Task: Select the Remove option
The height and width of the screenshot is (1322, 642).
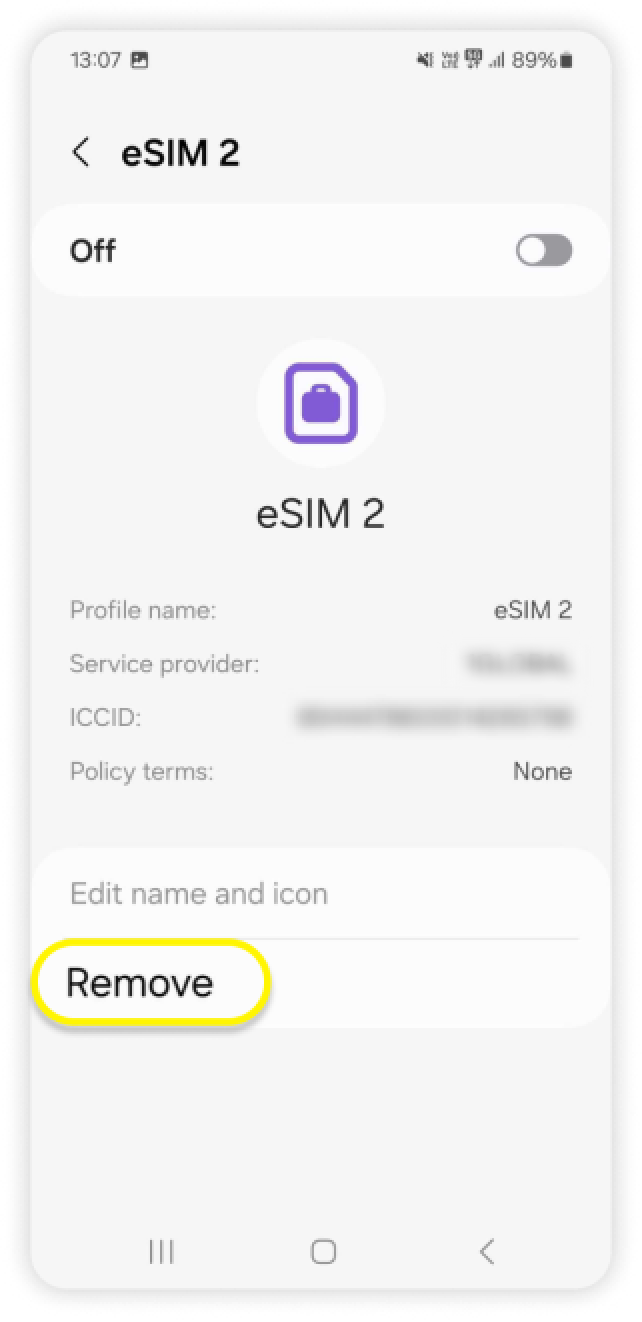Action: pyautogui.click(x=140, y=983)
